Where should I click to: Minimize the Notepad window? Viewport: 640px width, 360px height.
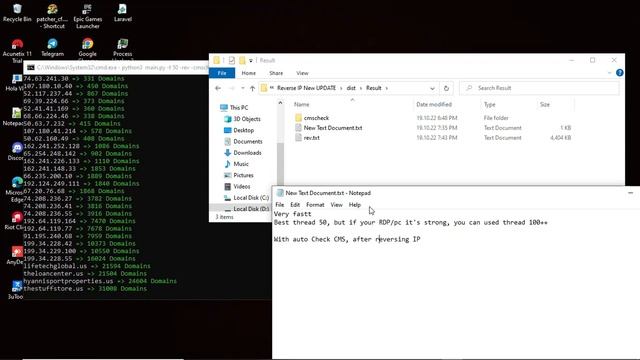(x=631, y=193)
